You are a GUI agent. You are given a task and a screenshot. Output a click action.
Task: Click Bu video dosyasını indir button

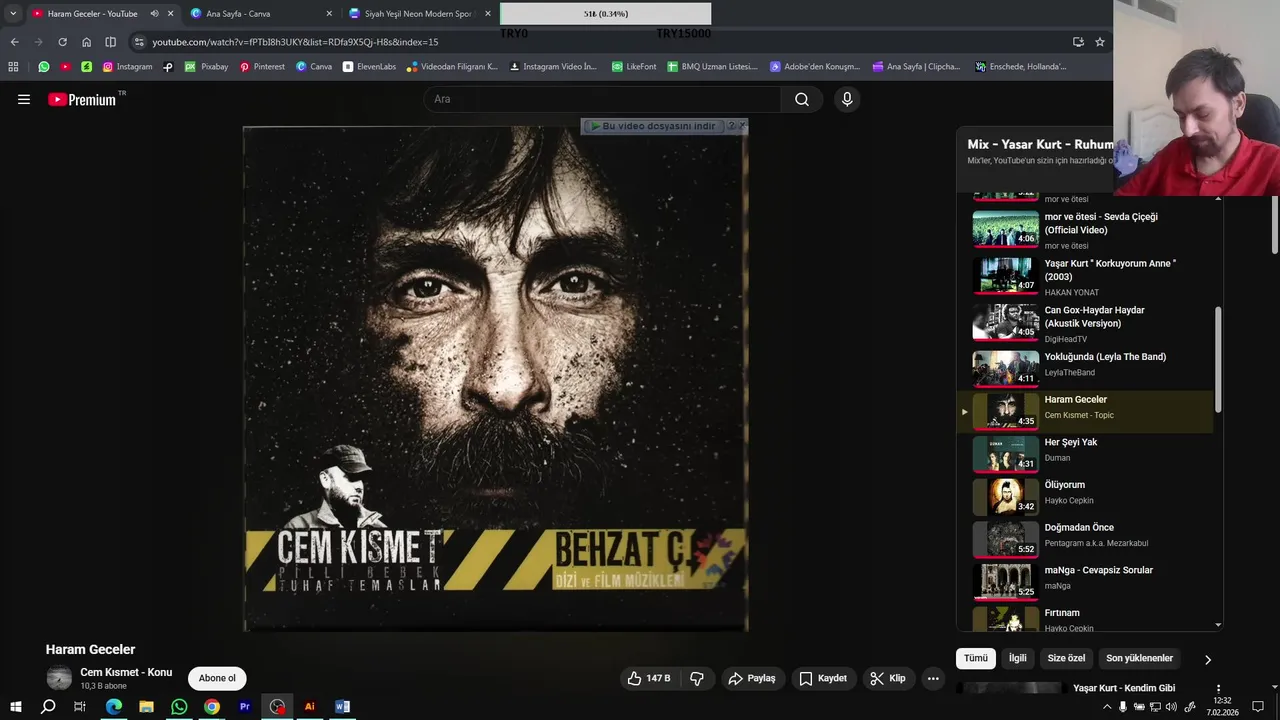pyautogui.click(x=652, y=126)
